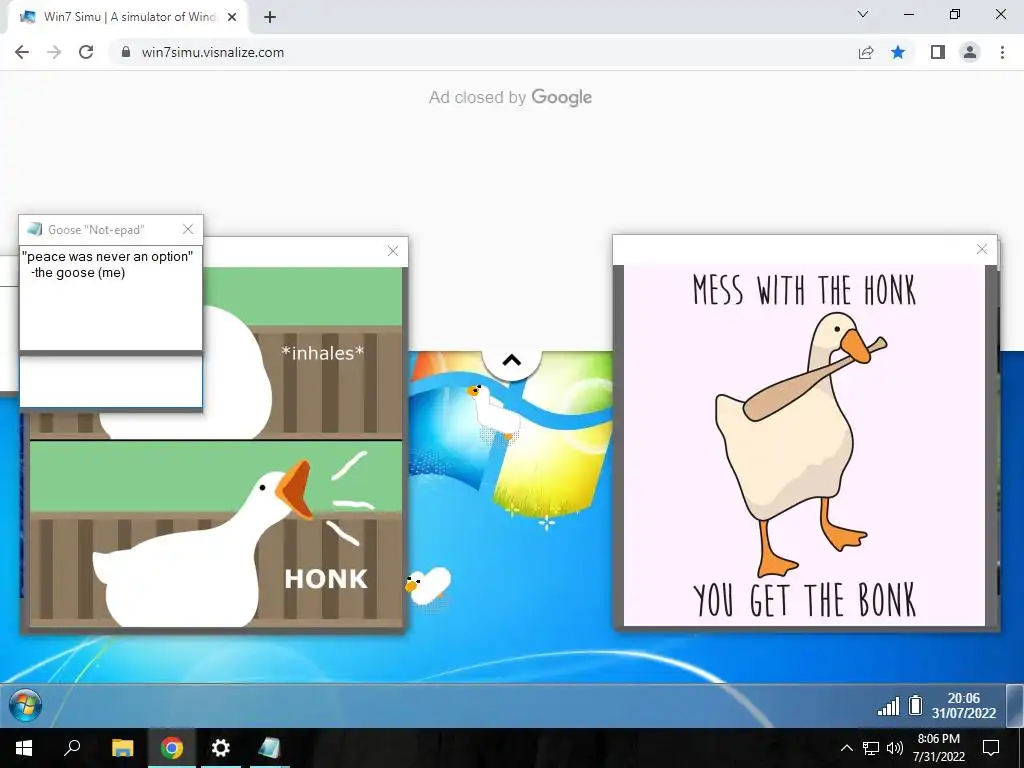Close the Goose "Not-epad" window
The width and height of the screenshot is (1024, 768).
pos(188,229)
